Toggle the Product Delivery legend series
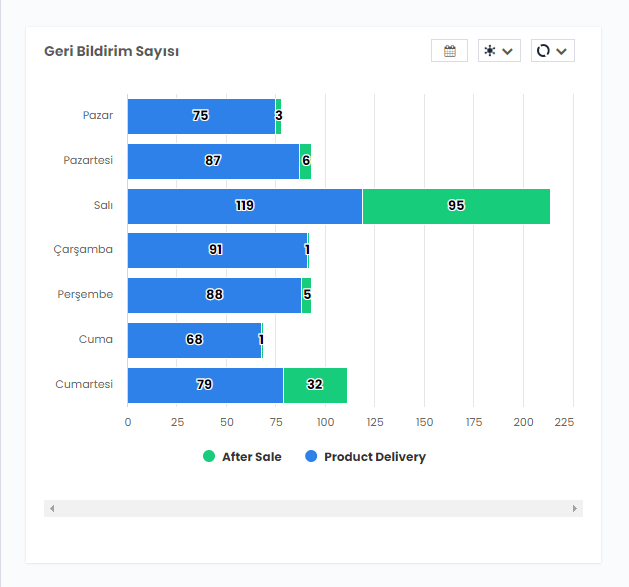The height and width of the screenshot is (587, 629). point(374,457)
